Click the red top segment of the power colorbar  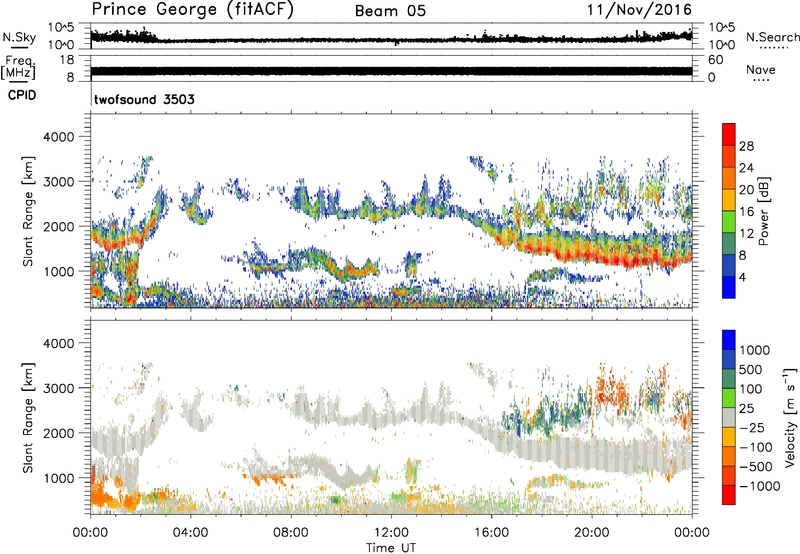(x=729, y=135)
